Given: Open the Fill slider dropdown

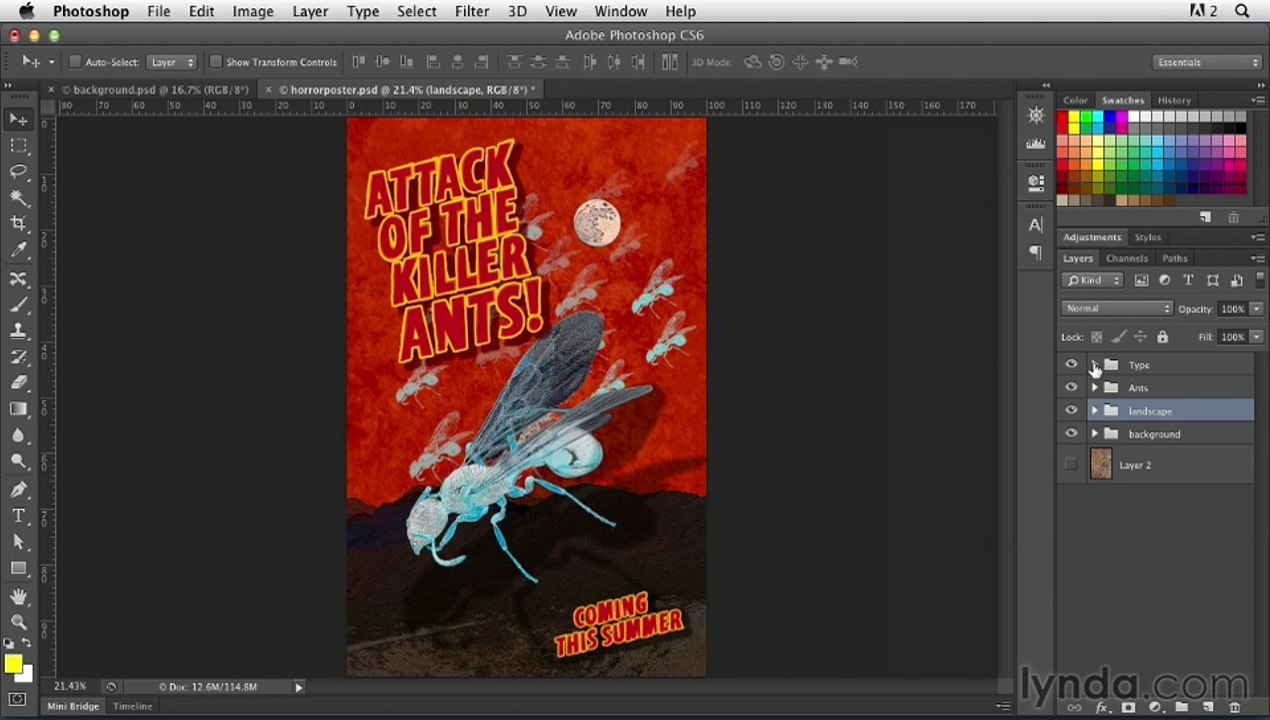Looking at the screenshot, I should (x=1257, y=337).
